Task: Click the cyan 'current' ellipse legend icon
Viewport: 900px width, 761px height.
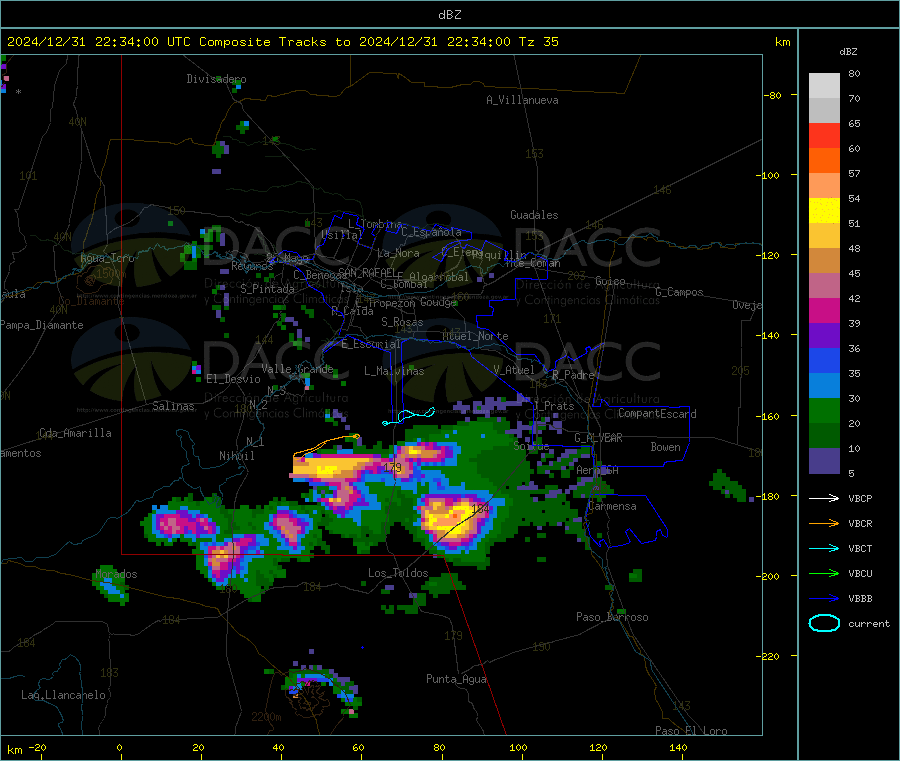Action: pos(824,623)
